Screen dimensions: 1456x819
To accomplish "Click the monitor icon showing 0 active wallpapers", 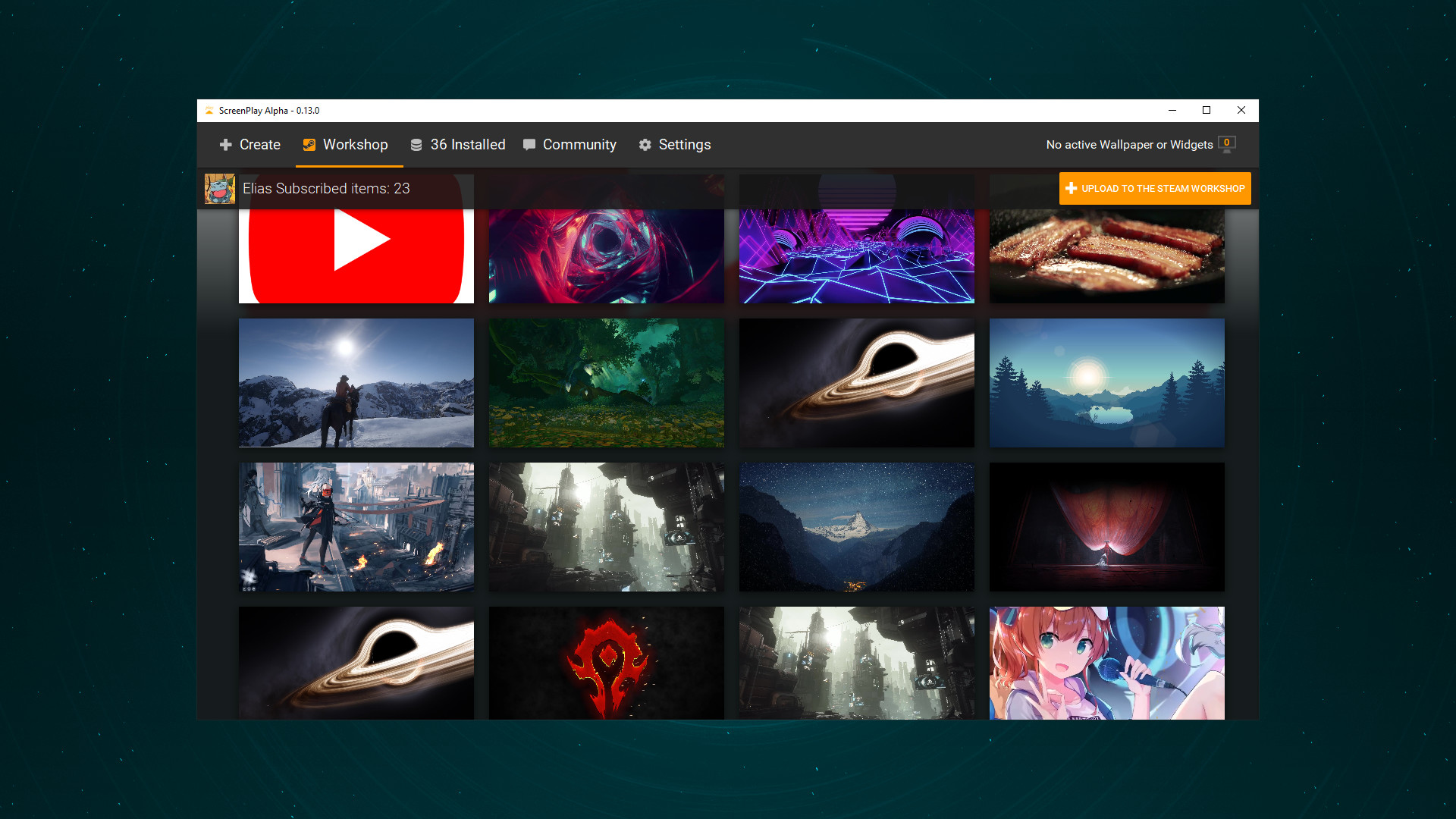I will 1228,144.
